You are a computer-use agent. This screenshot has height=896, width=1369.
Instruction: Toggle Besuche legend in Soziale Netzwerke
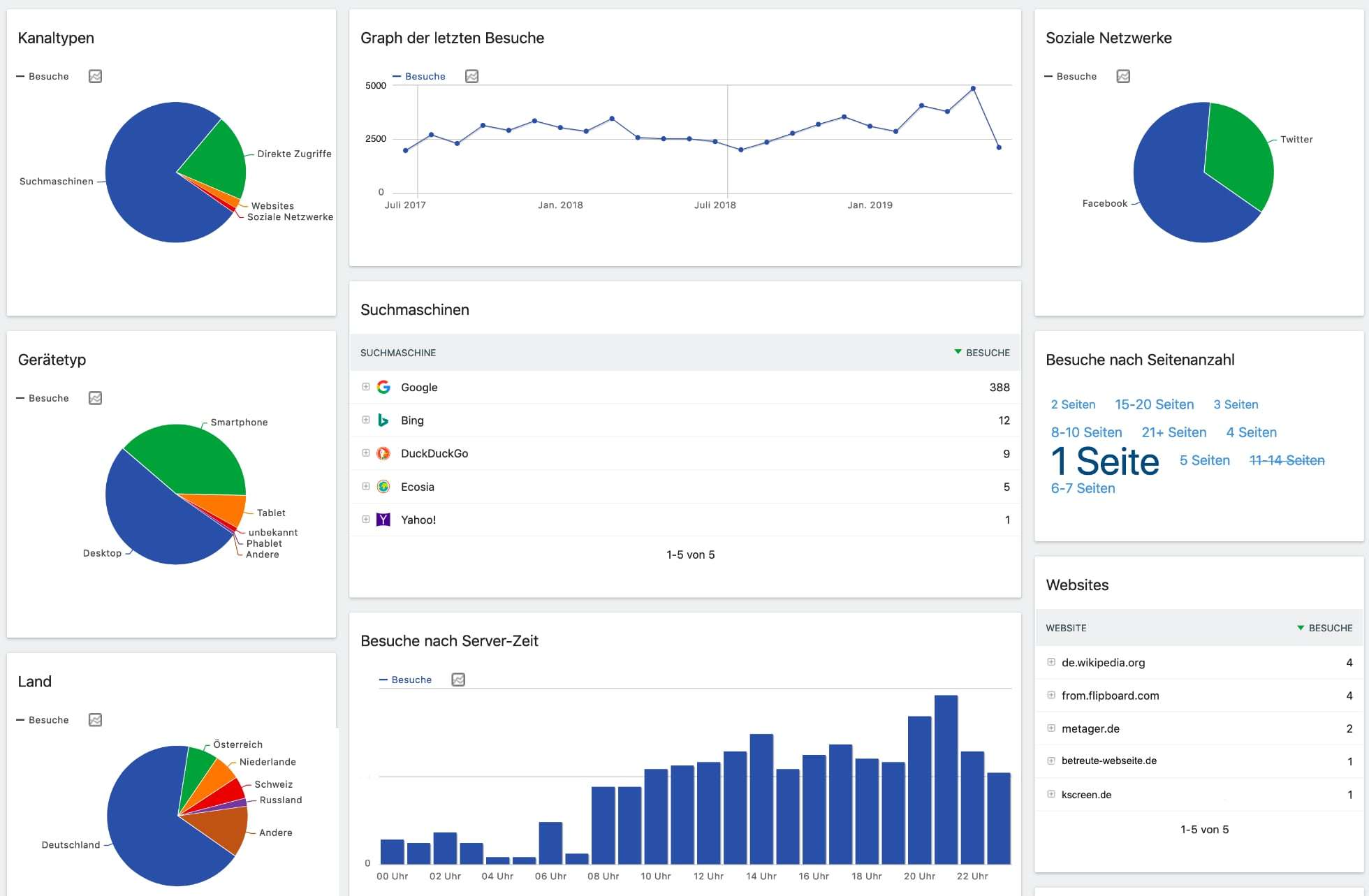point(1071,76)
